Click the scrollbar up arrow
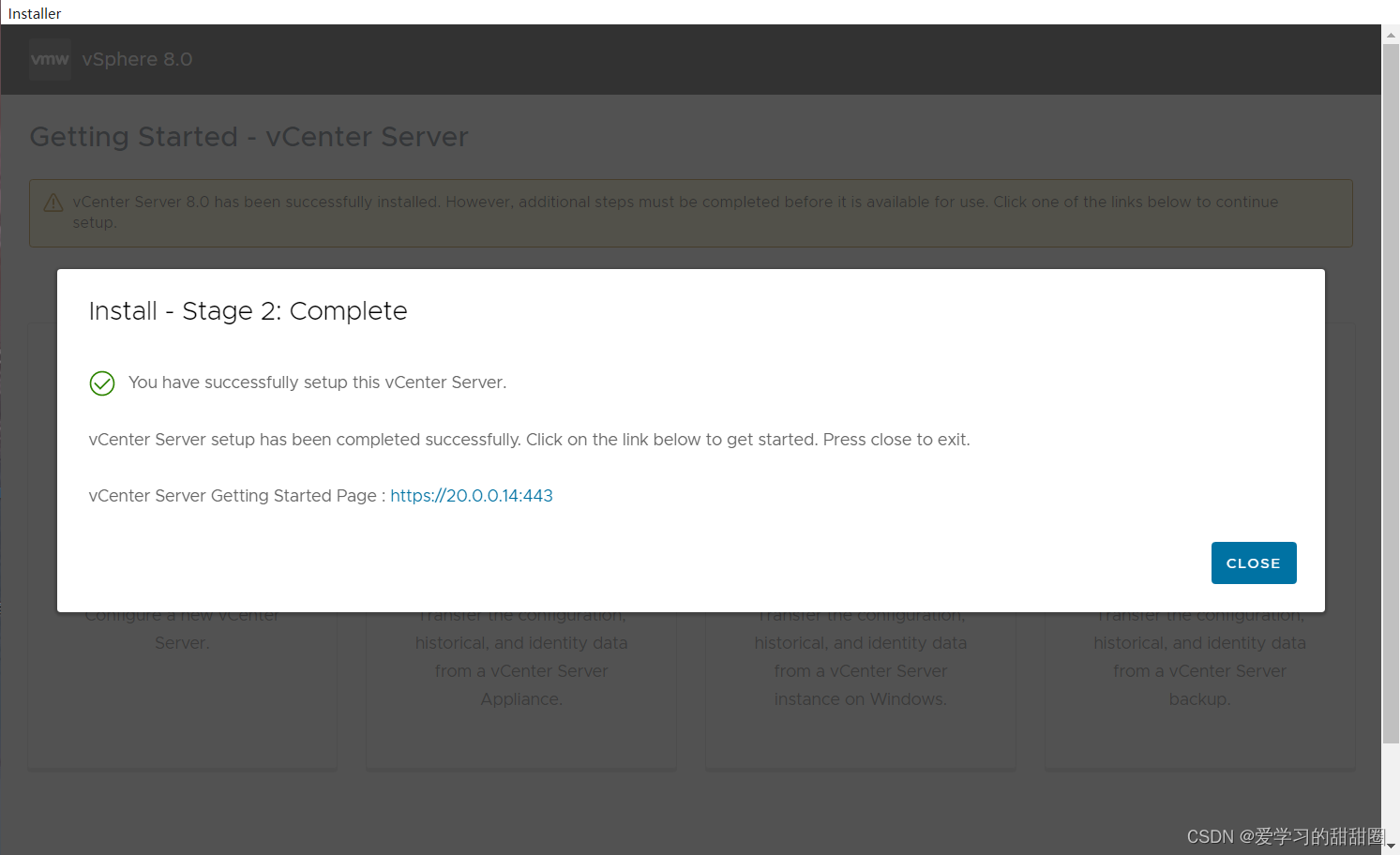 (x=1391, y=34)
